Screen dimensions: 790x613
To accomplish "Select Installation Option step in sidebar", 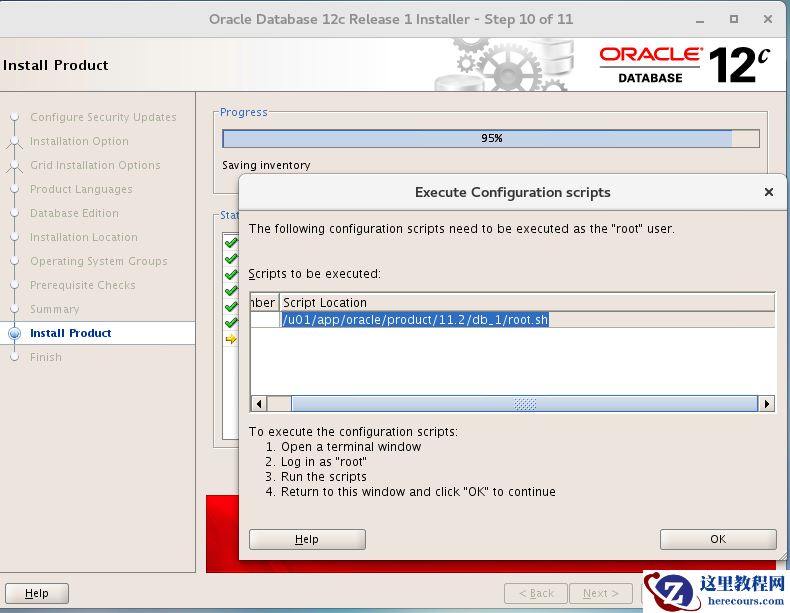I will coord(79,141).
